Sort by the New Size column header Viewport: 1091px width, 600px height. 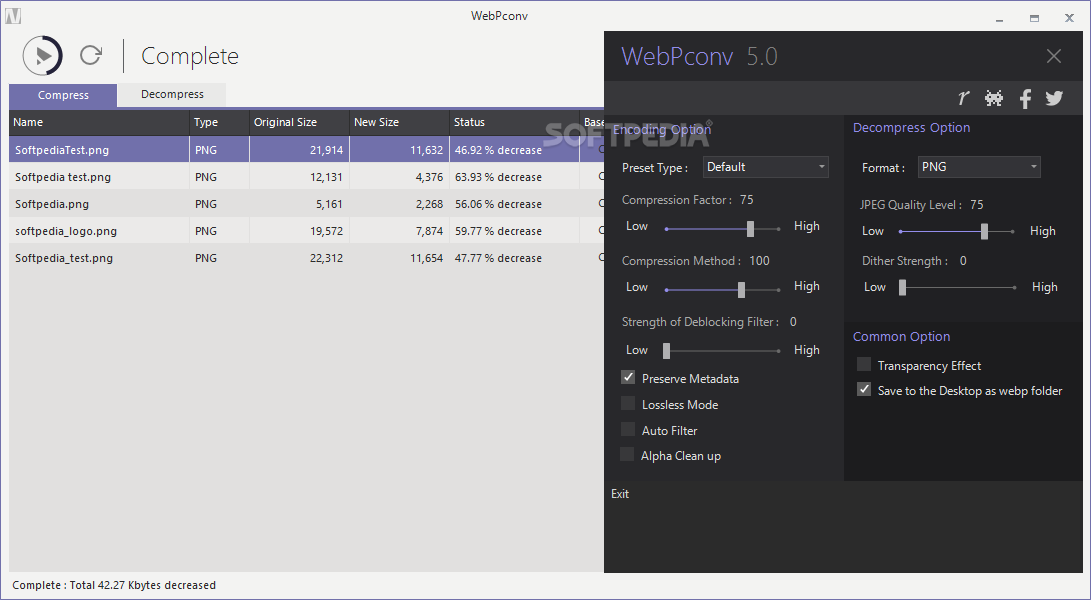click(x=399, y=123)
